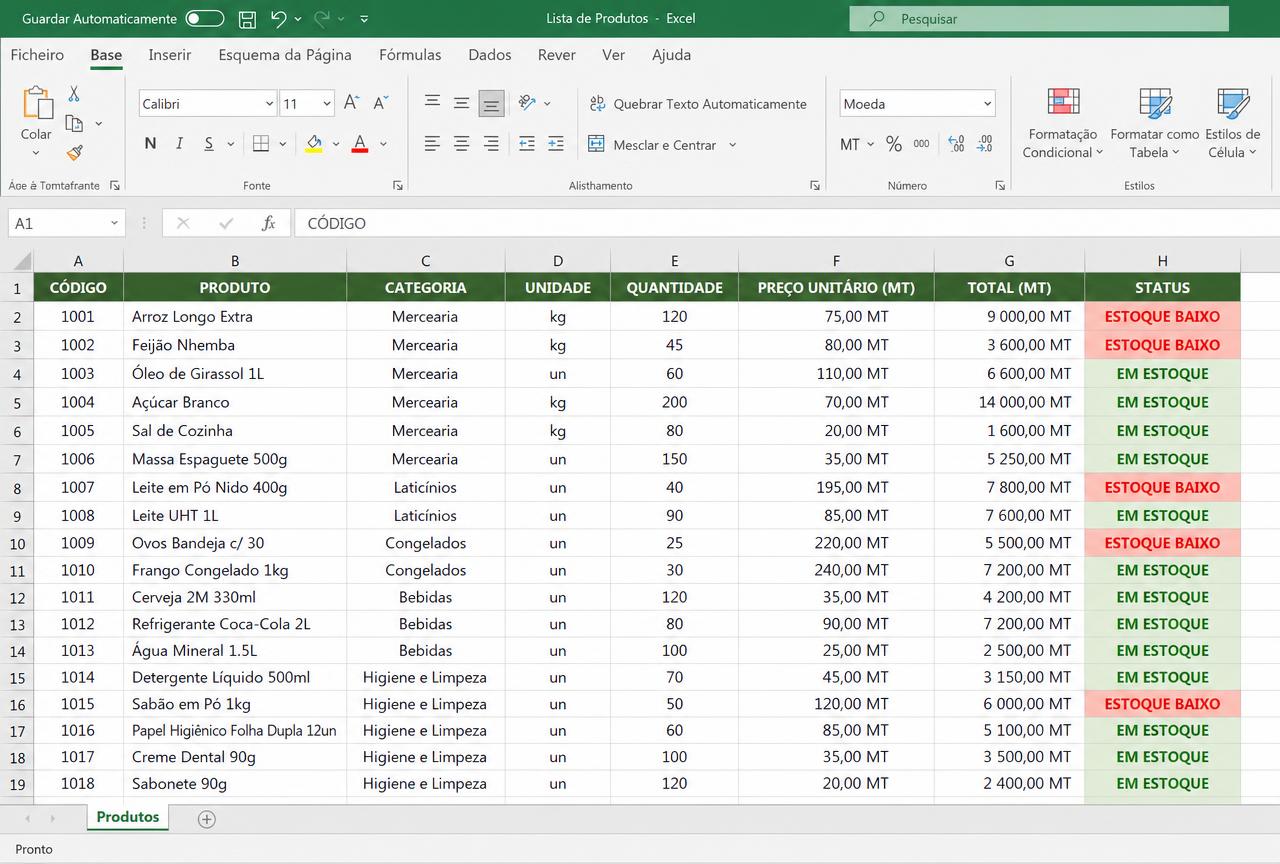Toggle italic I formatting
This screenshot has height=864, width=1280.
click(x=179, y=144)
